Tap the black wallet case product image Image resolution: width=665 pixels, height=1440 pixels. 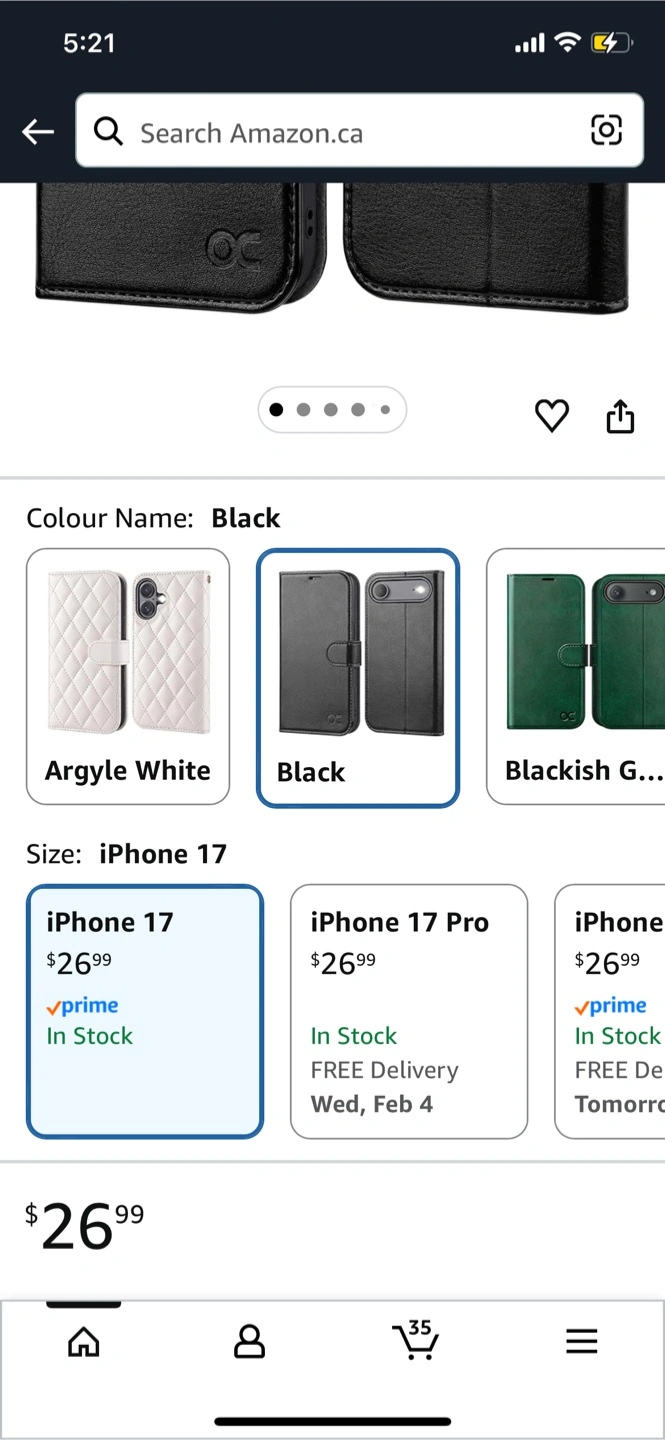click(332, 250)
